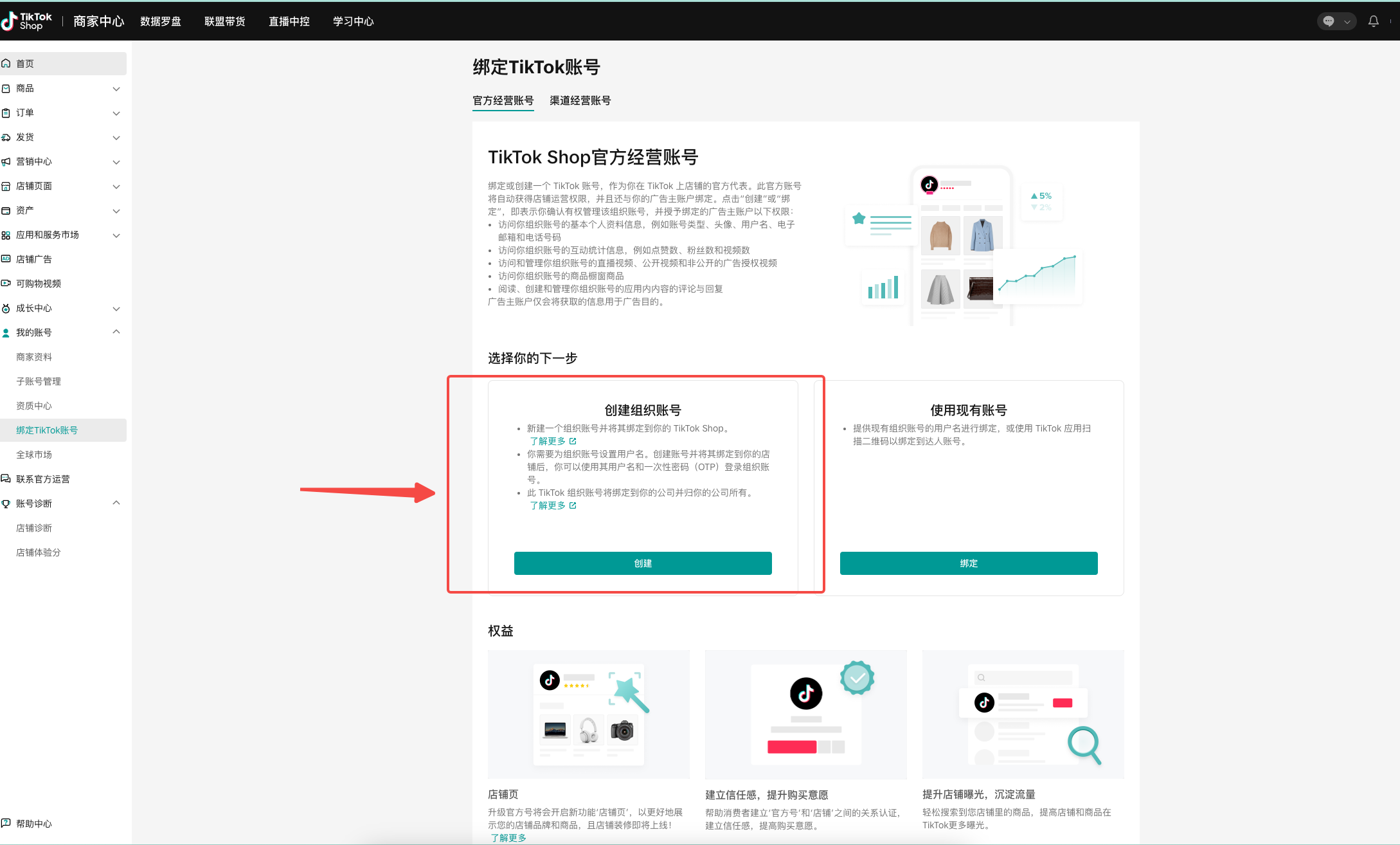
Task: Collapse the 账号诊断 section chevron
Action: (x=116, y=503)
